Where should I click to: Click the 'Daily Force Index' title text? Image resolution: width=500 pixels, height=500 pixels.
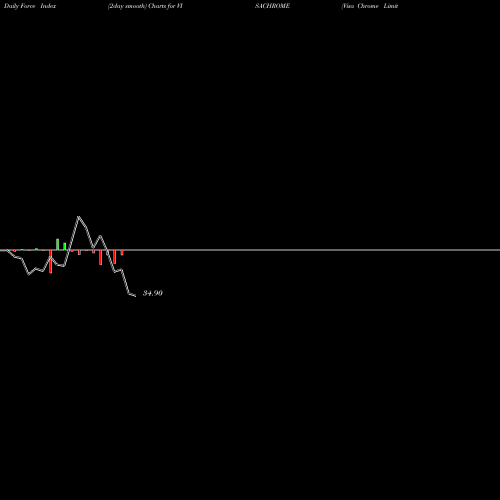(30, 6)
